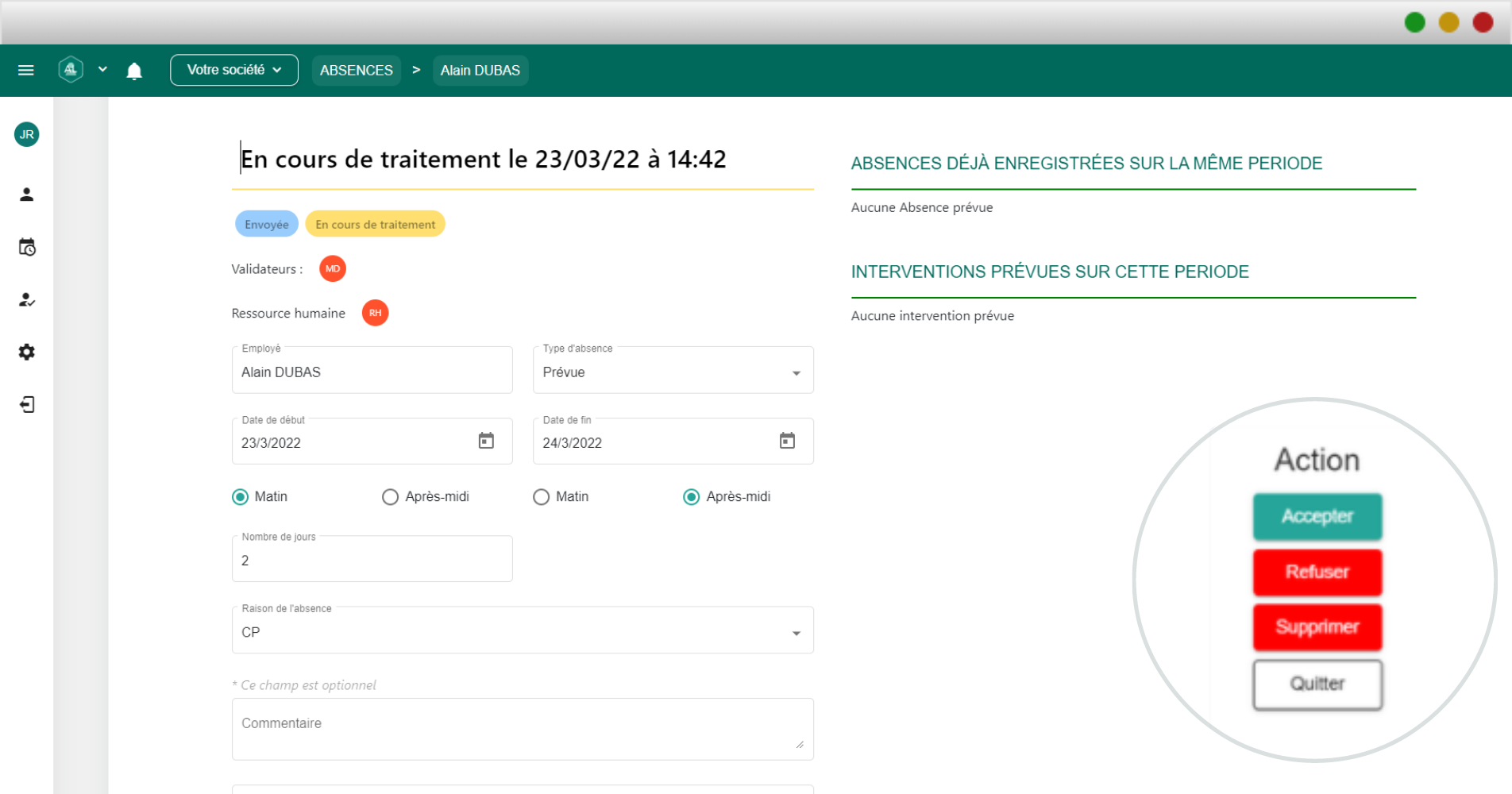Open the Raison de l'absence dropdown
The height and width of the screenshot is (794, 1512).
[523, 630]
